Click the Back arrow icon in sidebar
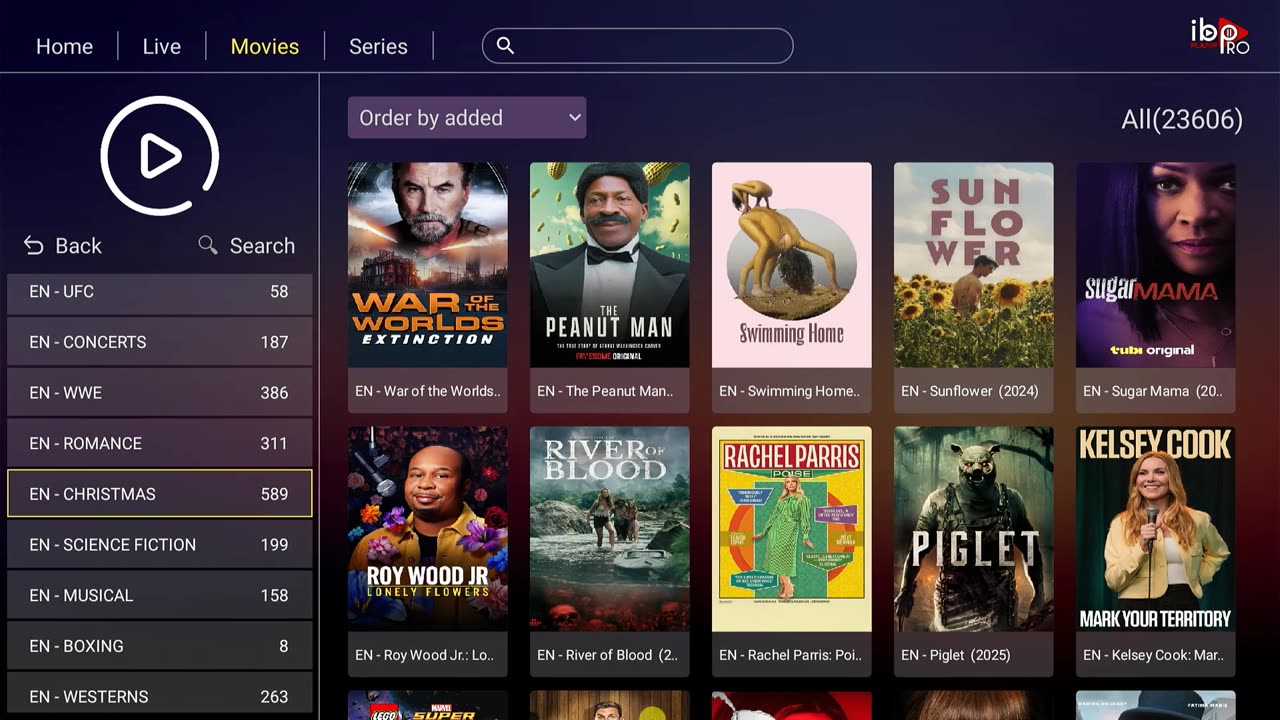 tap(34, 245)
